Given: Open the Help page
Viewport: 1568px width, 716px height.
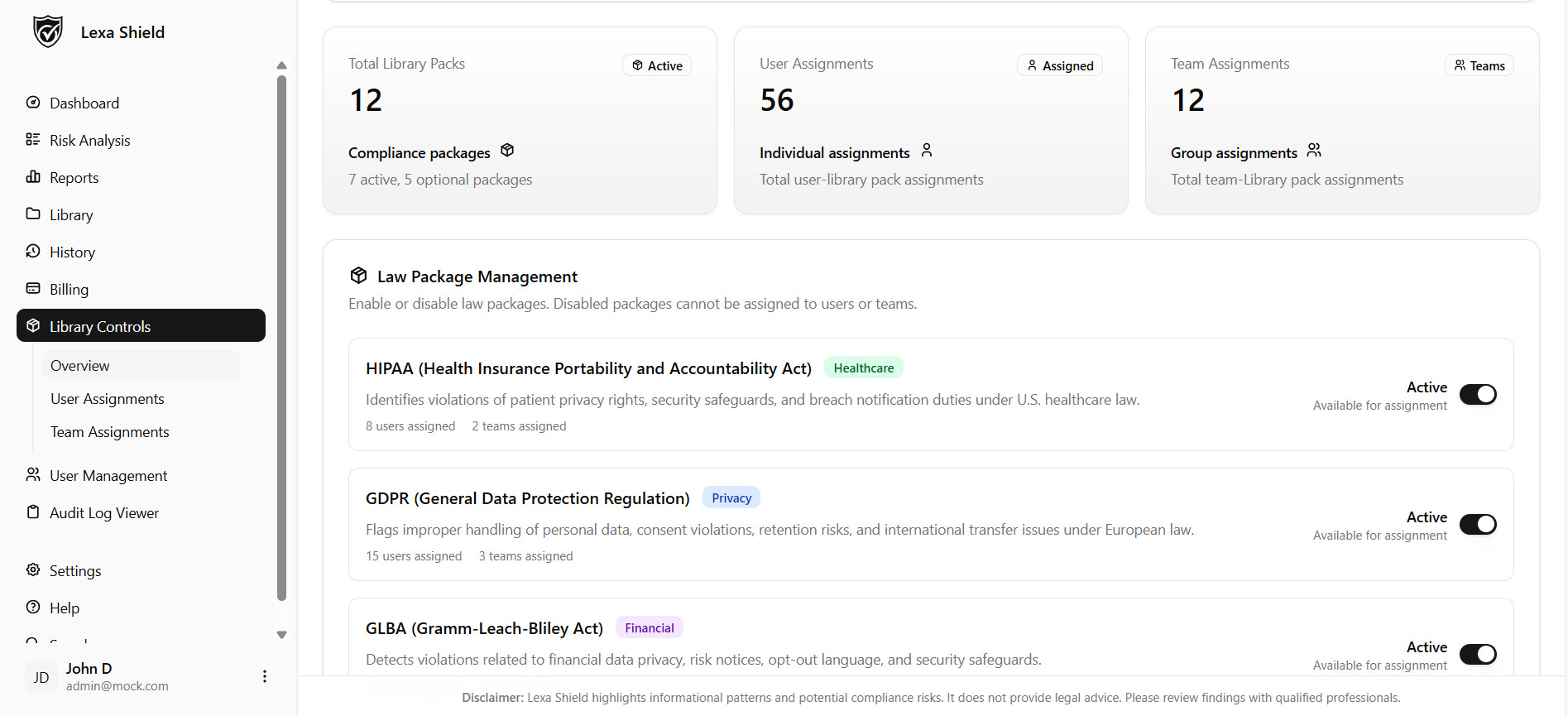Looking at the screenshot, I should pos(141,608).
